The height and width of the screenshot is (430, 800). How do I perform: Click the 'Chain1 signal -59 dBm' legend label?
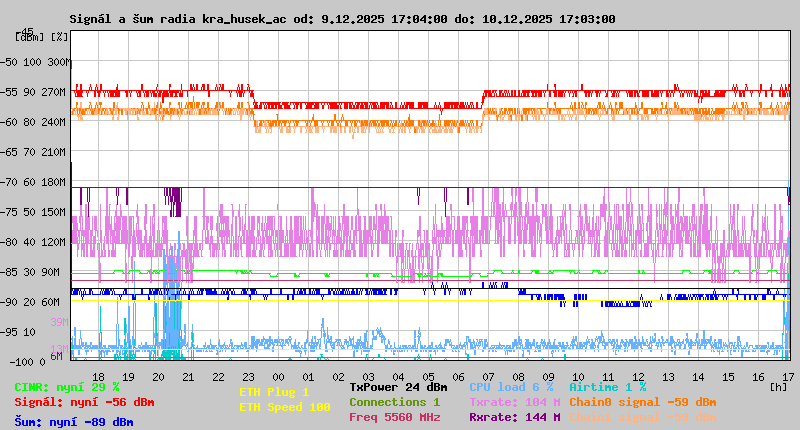[x=643, y=417]
